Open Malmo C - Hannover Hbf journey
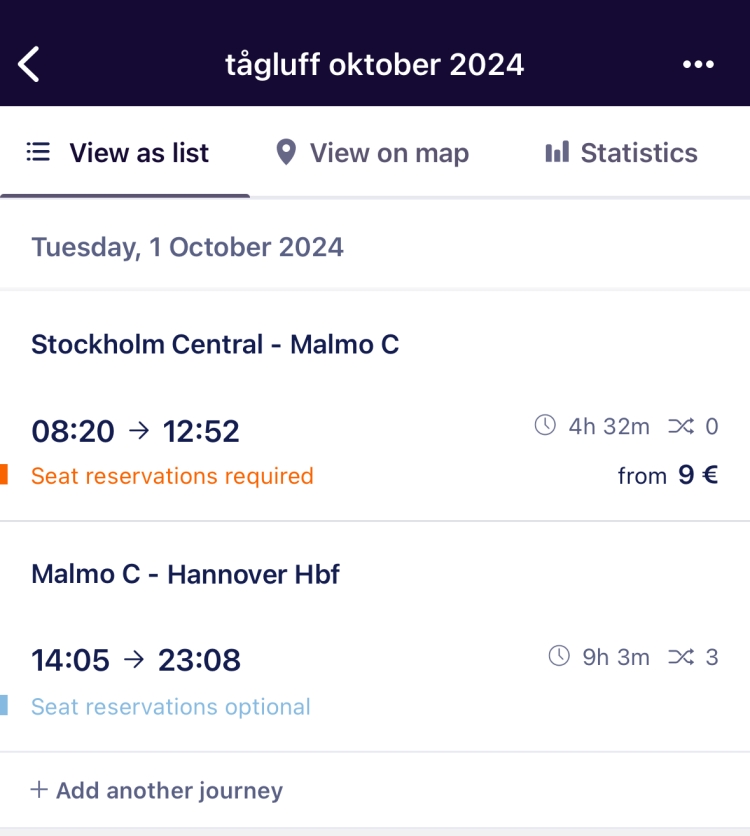Image resolution: width=750 pixels, height=836 pixels. pos(186,575)
